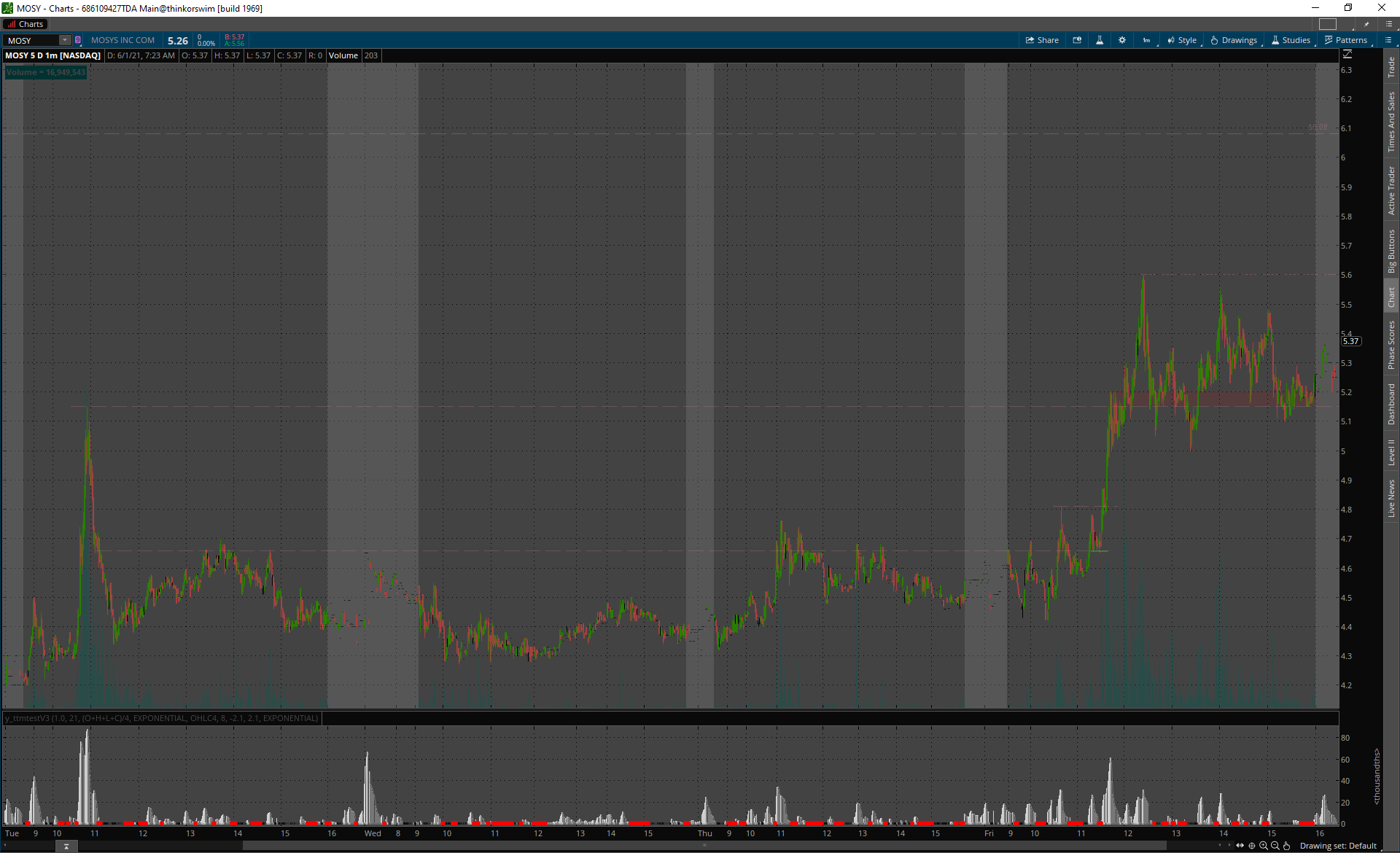Open the Edit Studies flask icon

(x=1100, y=40)
